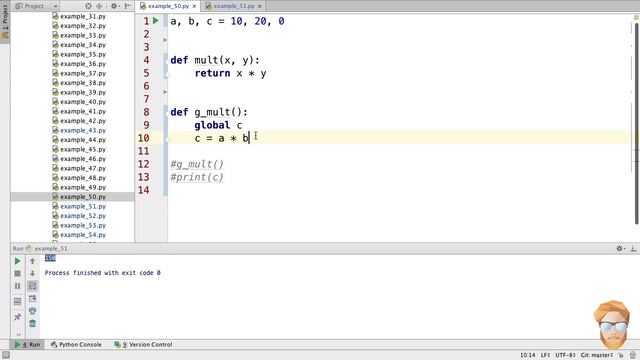Open UTF-8 file encoding selector
The height and width of the screenshot is (360, 640).
pyautogui.click(x=565, y=355)
